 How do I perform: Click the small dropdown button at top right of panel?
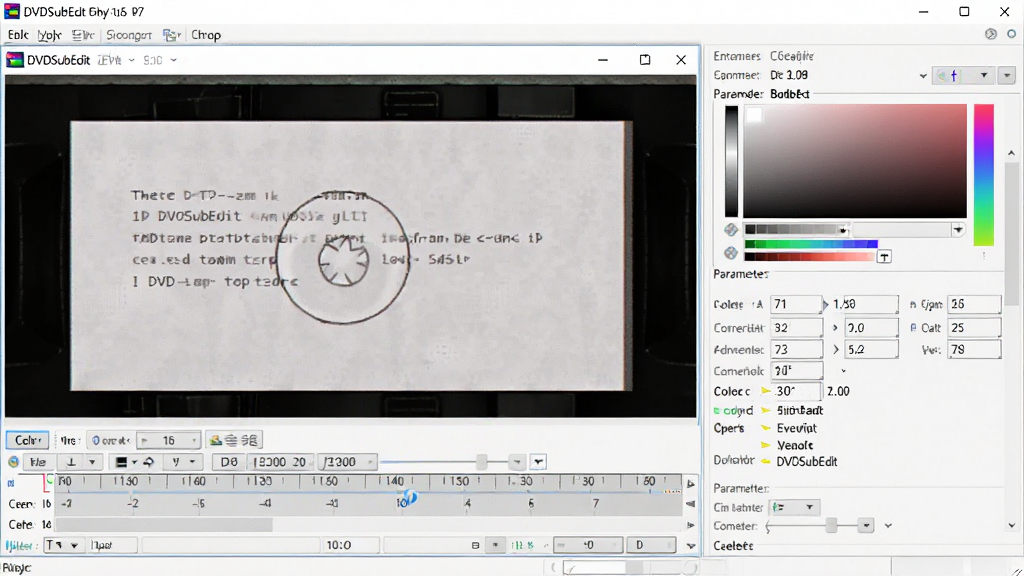coord(1006,76)
